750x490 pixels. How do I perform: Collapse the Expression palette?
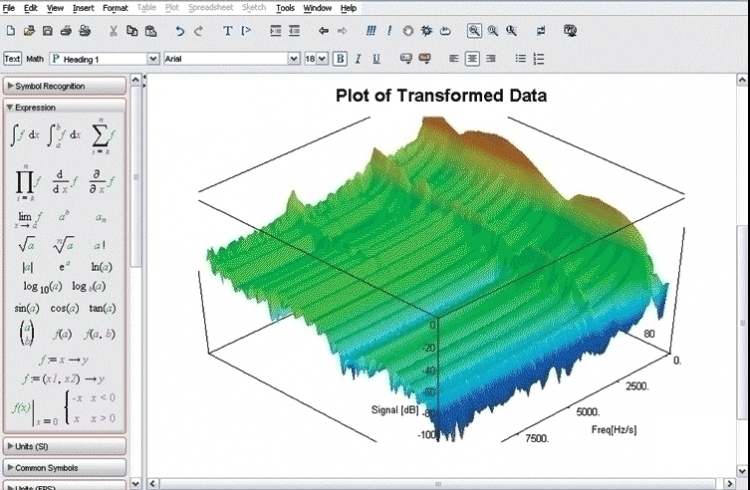click(65, 108)
